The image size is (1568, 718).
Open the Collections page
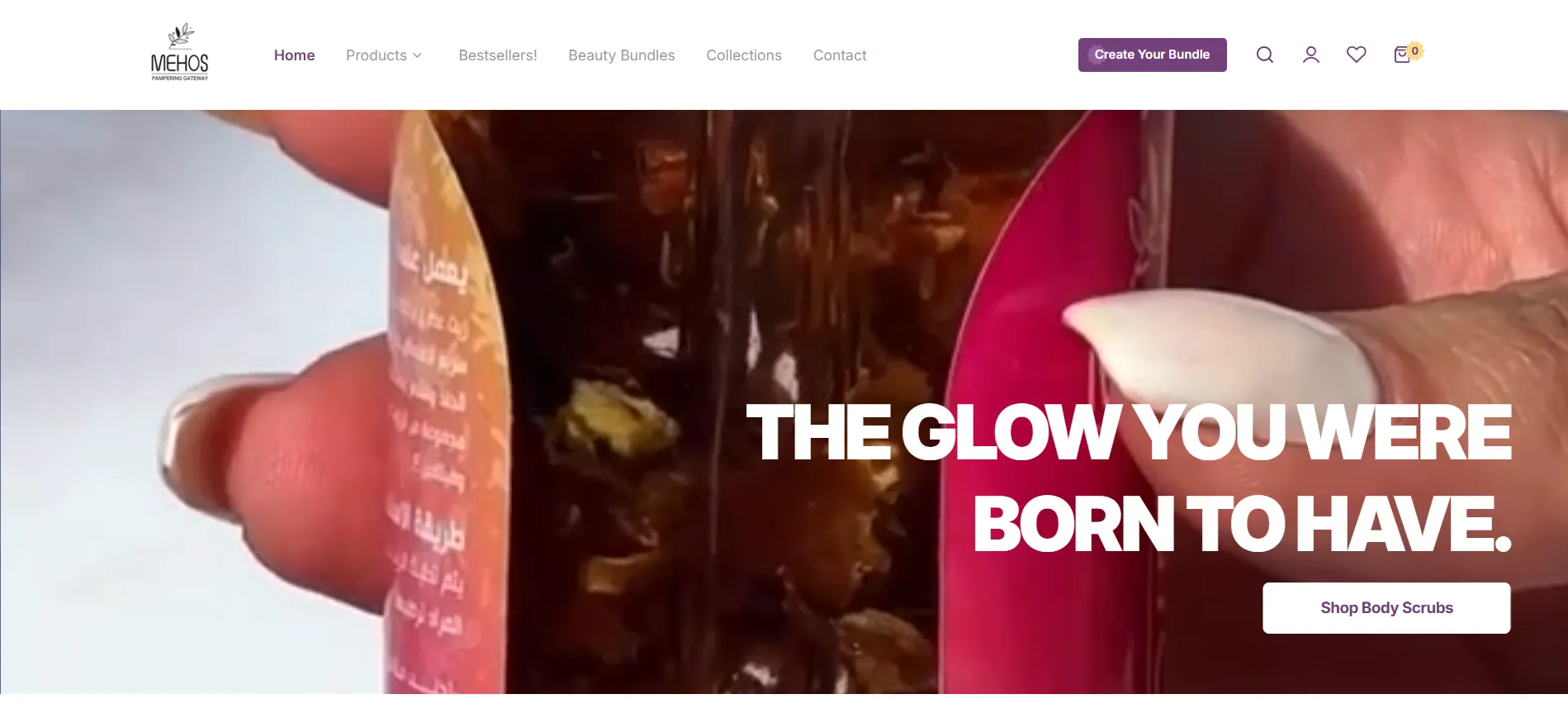point(744,55)
